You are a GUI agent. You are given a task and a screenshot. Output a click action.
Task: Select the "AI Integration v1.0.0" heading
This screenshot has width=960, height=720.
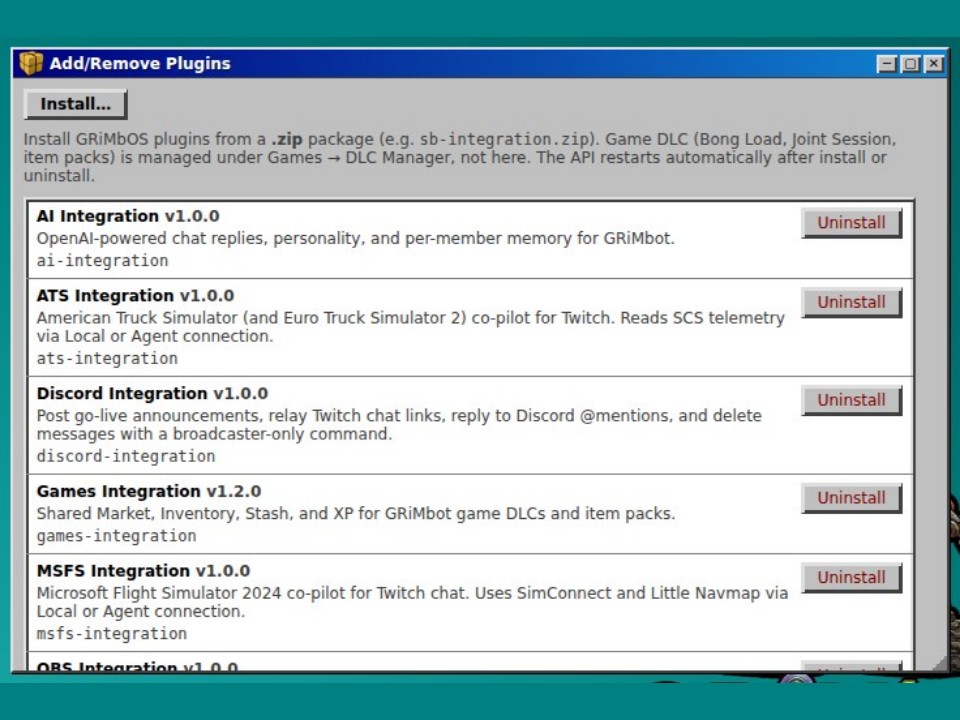click(x=128, y=216)
